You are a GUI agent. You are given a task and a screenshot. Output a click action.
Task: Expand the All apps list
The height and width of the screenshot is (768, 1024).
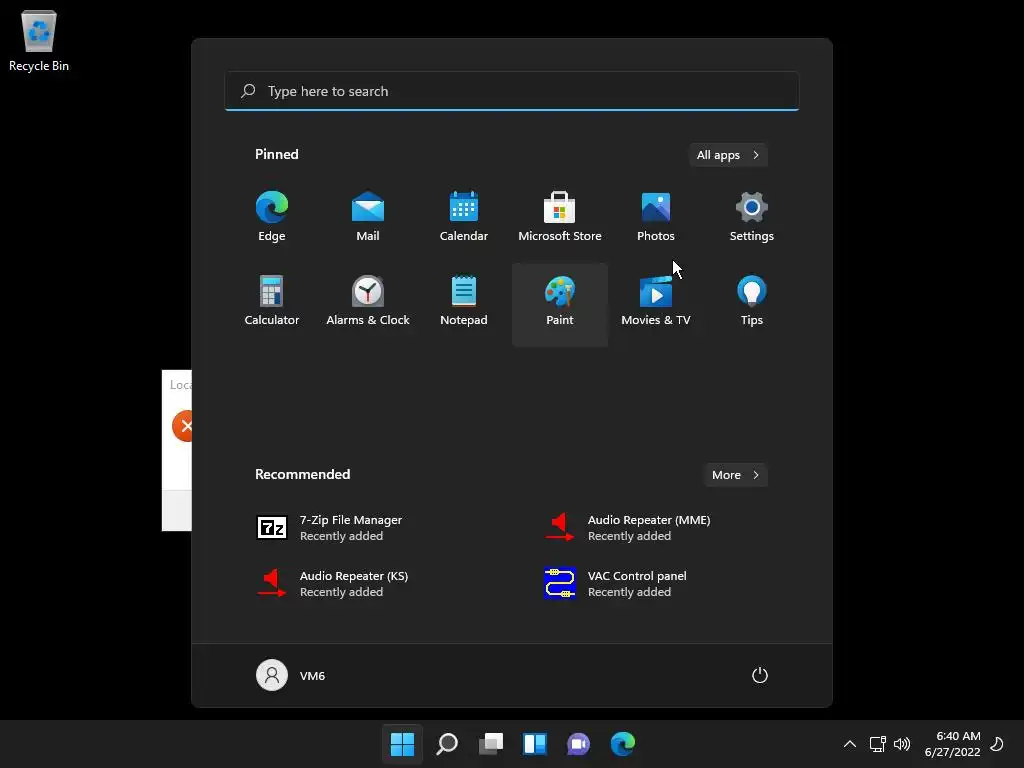coord(728,155)
